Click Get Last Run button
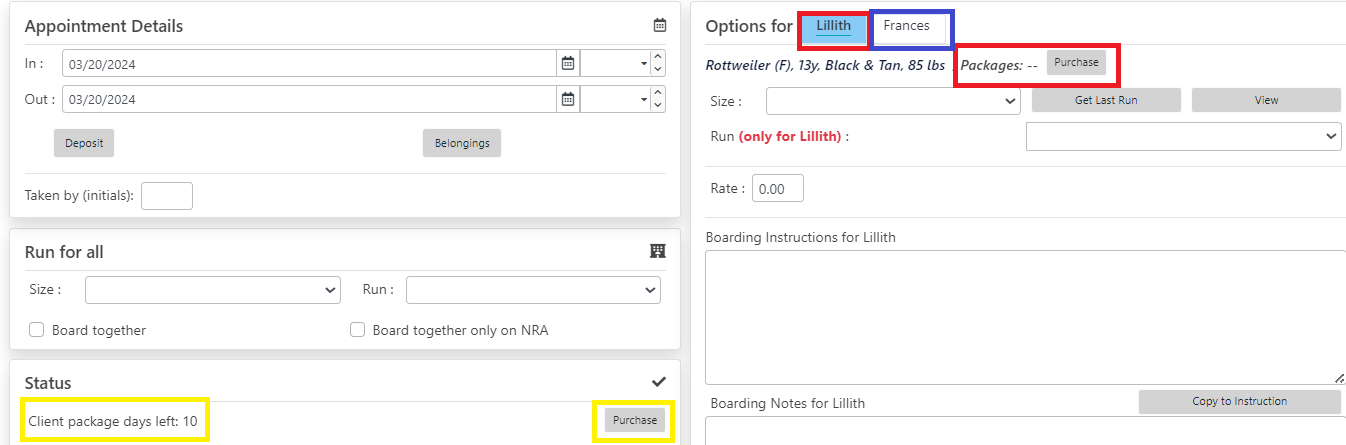The width and height of the screenshot is (1346, 445). point(1106,100)
